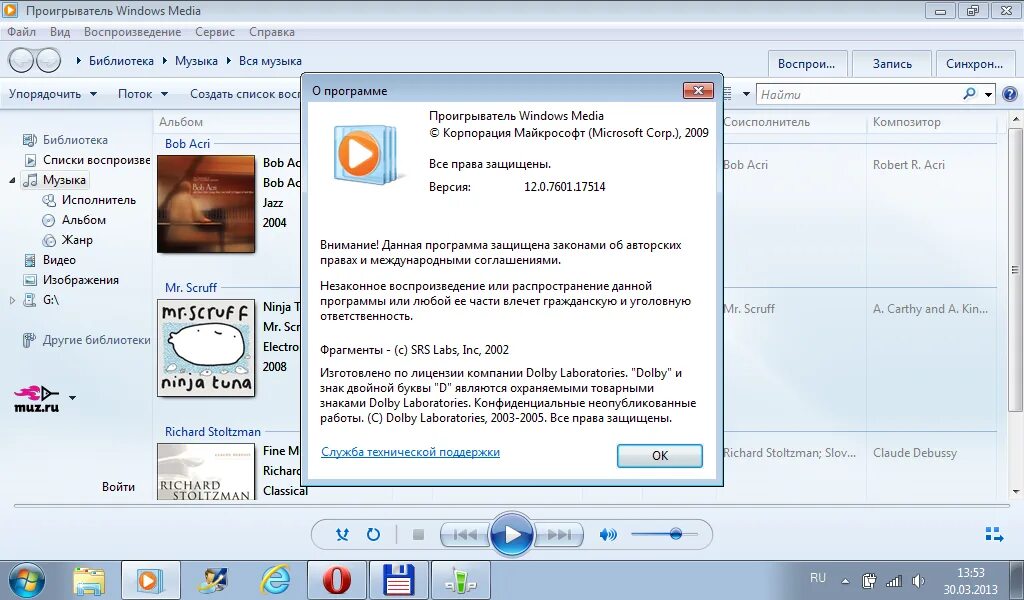Click Музыка in the breadcrumb
The width and height of the screenshot is (1024, 600).
click(196, 61)
